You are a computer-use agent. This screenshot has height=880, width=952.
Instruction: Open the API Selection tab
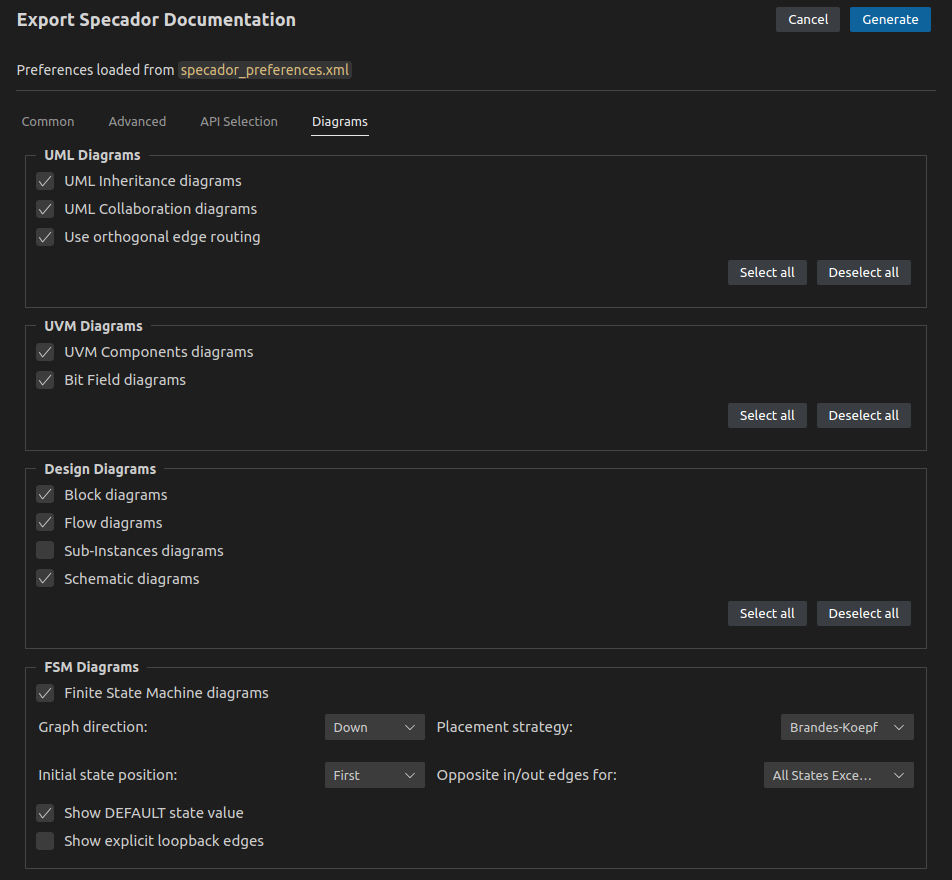pyautogui.click(x=239, y=121)
